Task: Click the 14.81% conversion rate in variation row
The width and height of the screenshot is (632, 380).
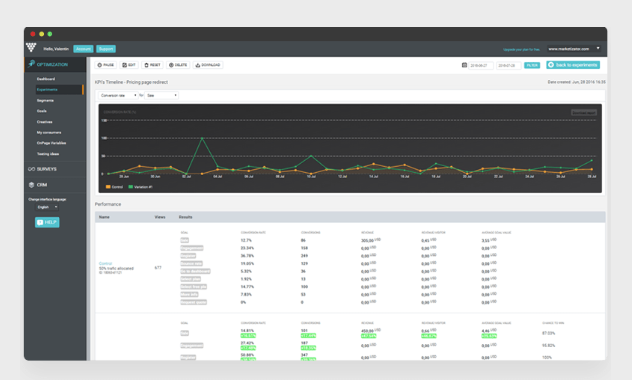Action: pos(247,330)
